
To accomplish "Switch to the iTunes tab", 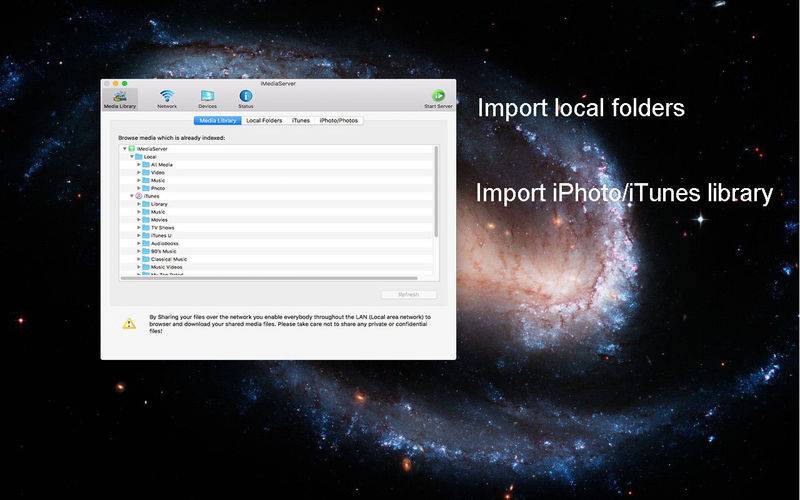I will tap(301, 120).
